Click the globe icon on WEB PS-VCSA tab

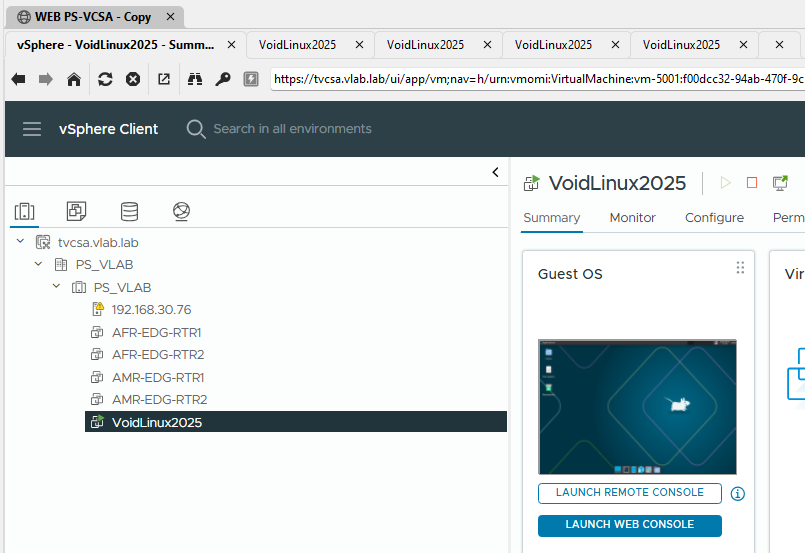[x=24, y=17]
